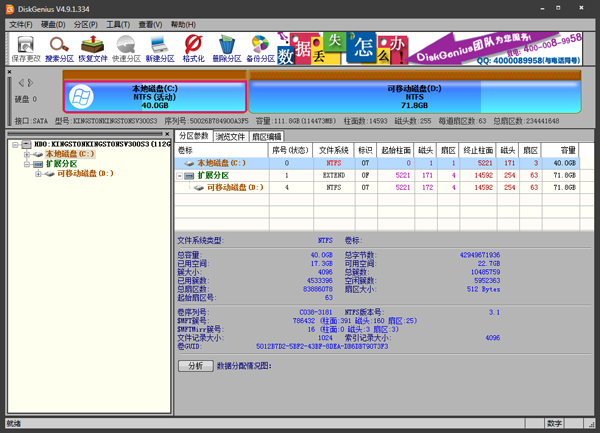
Task: Click the 保存更改 save changes toolbar icon
Action: point(26,49)
